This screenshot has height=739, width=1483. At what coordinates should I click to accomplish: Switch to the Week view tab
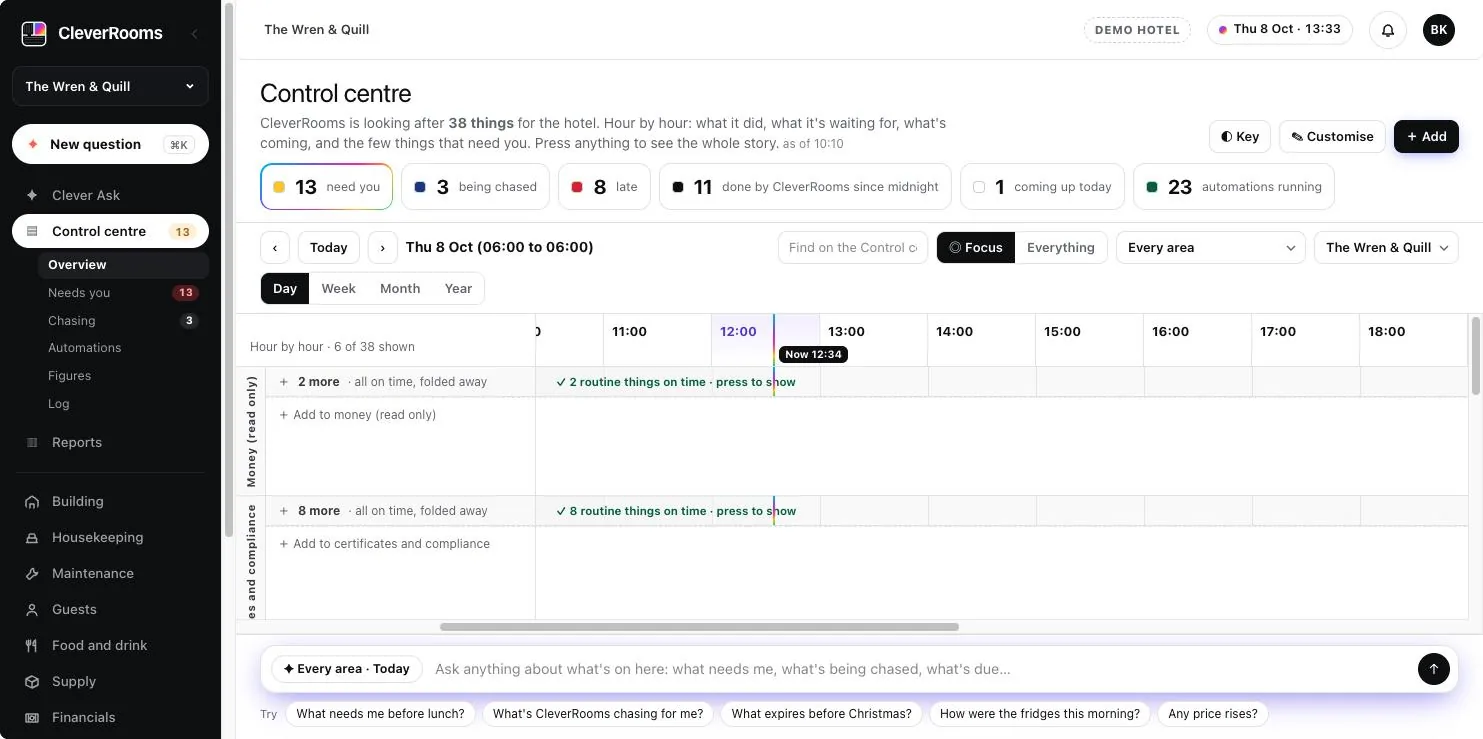(338, 288)
